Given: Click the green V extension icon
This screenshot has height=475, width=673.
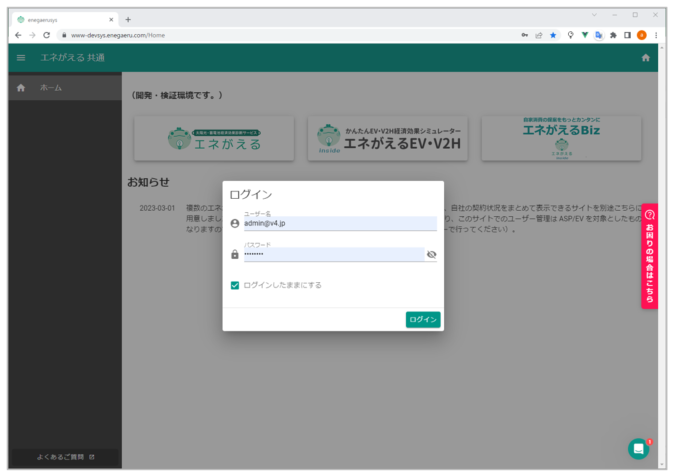Looking at the screenshot, I should 585,35.
